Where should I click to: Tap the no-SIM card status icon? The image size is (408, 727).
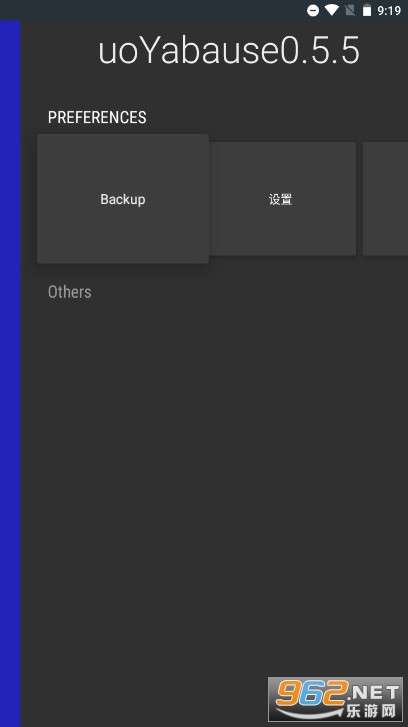click(x=350, y=10)
